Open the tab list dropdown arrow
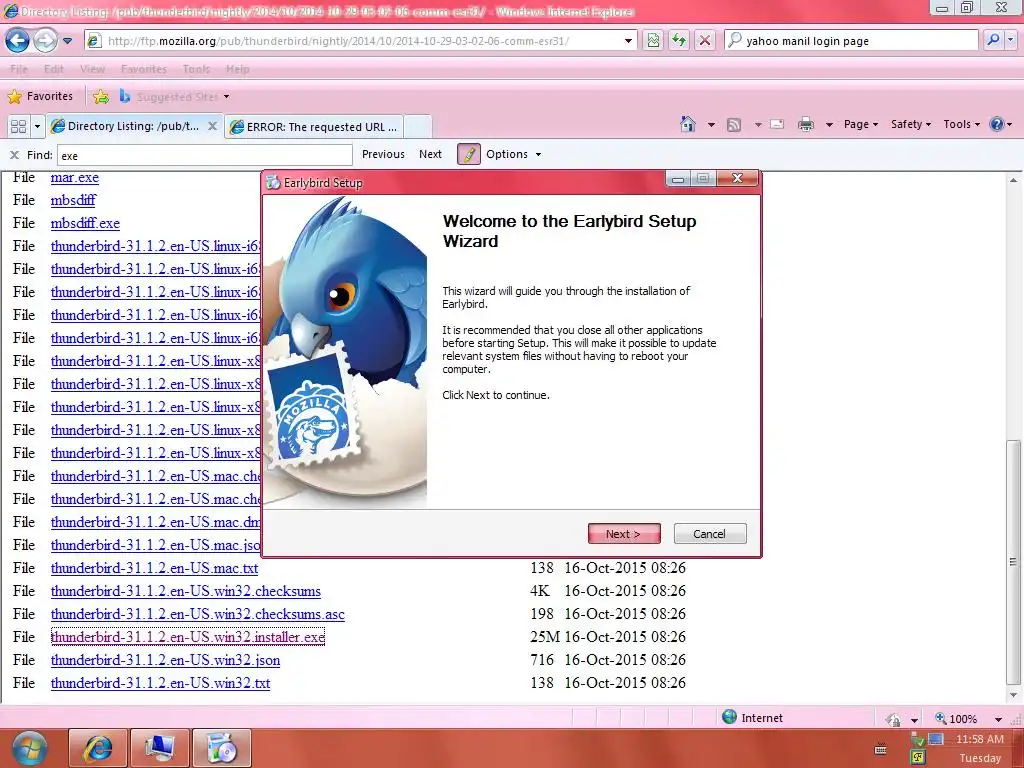 coord(37,126)
